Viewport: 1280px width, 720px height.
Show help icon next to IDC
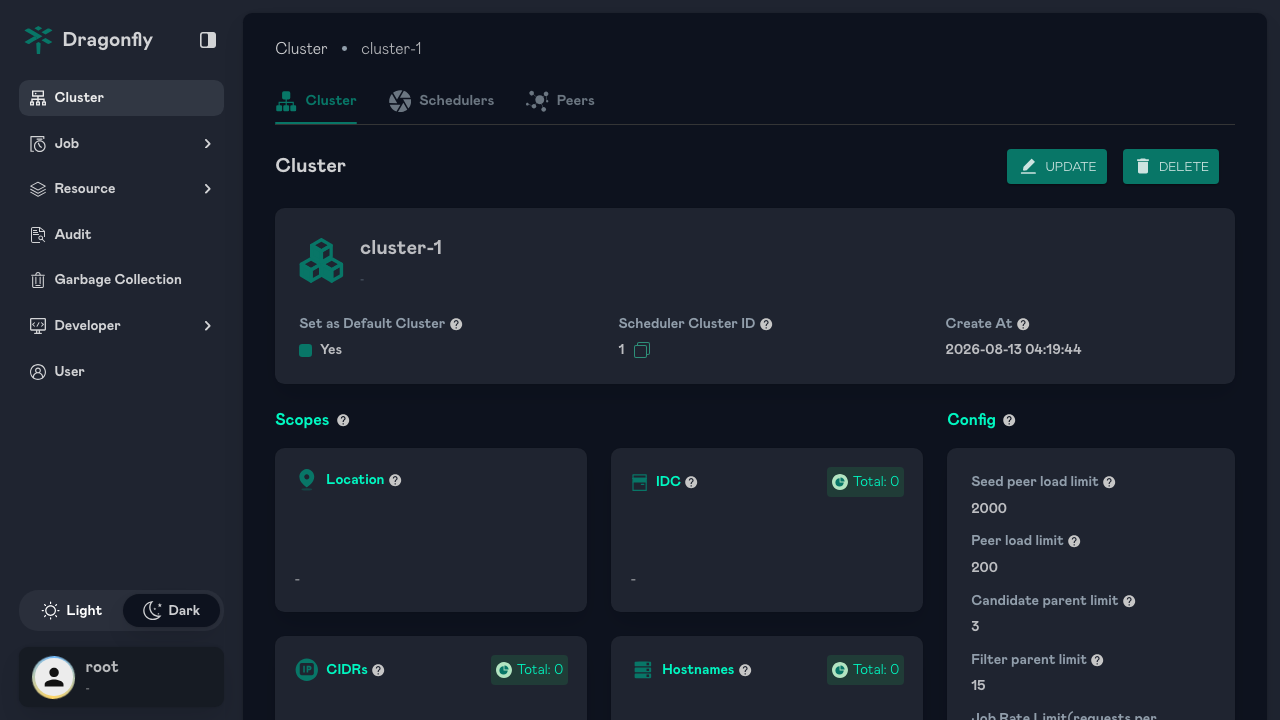click(691, 482)
